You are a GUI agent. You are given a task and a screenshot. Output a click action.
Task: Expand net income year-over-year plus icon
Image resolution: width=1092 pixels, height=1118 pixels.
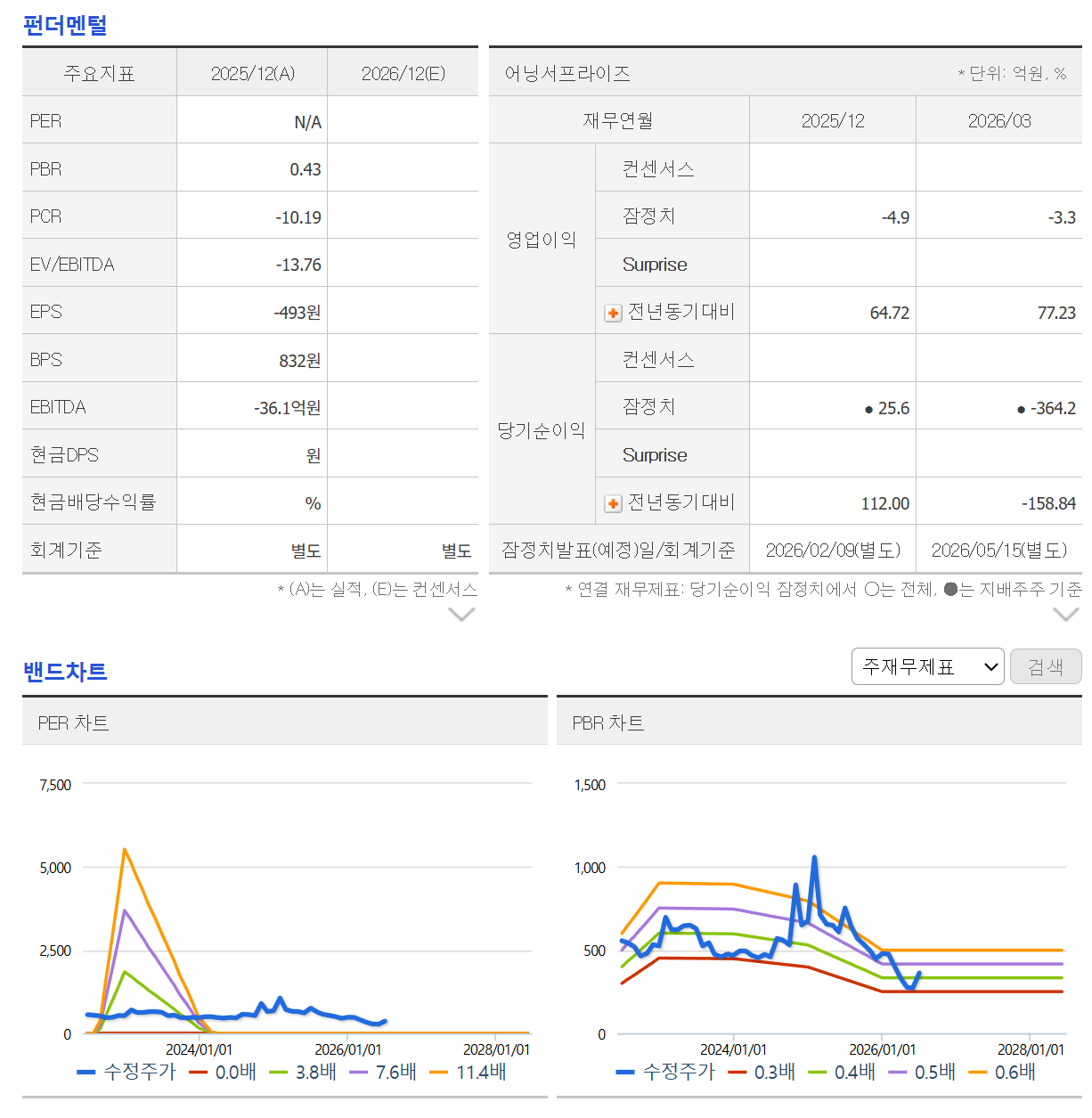click(613, 503)
